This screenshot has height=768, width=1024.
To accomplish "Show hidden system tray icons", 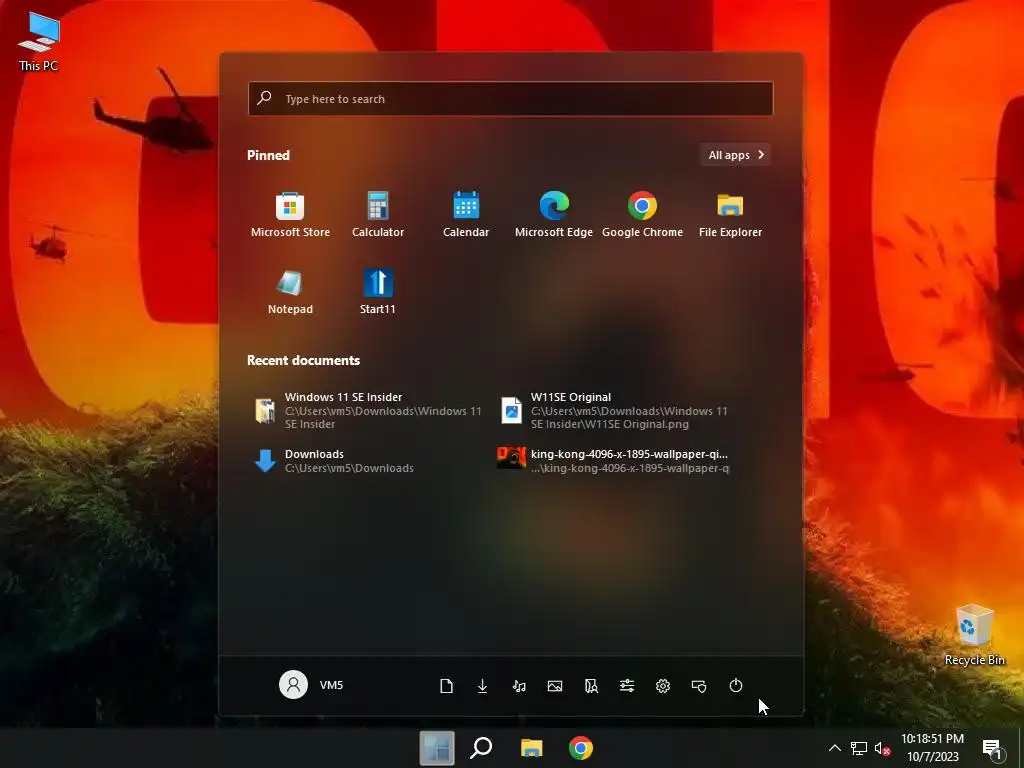I will [x=835, y=748].
